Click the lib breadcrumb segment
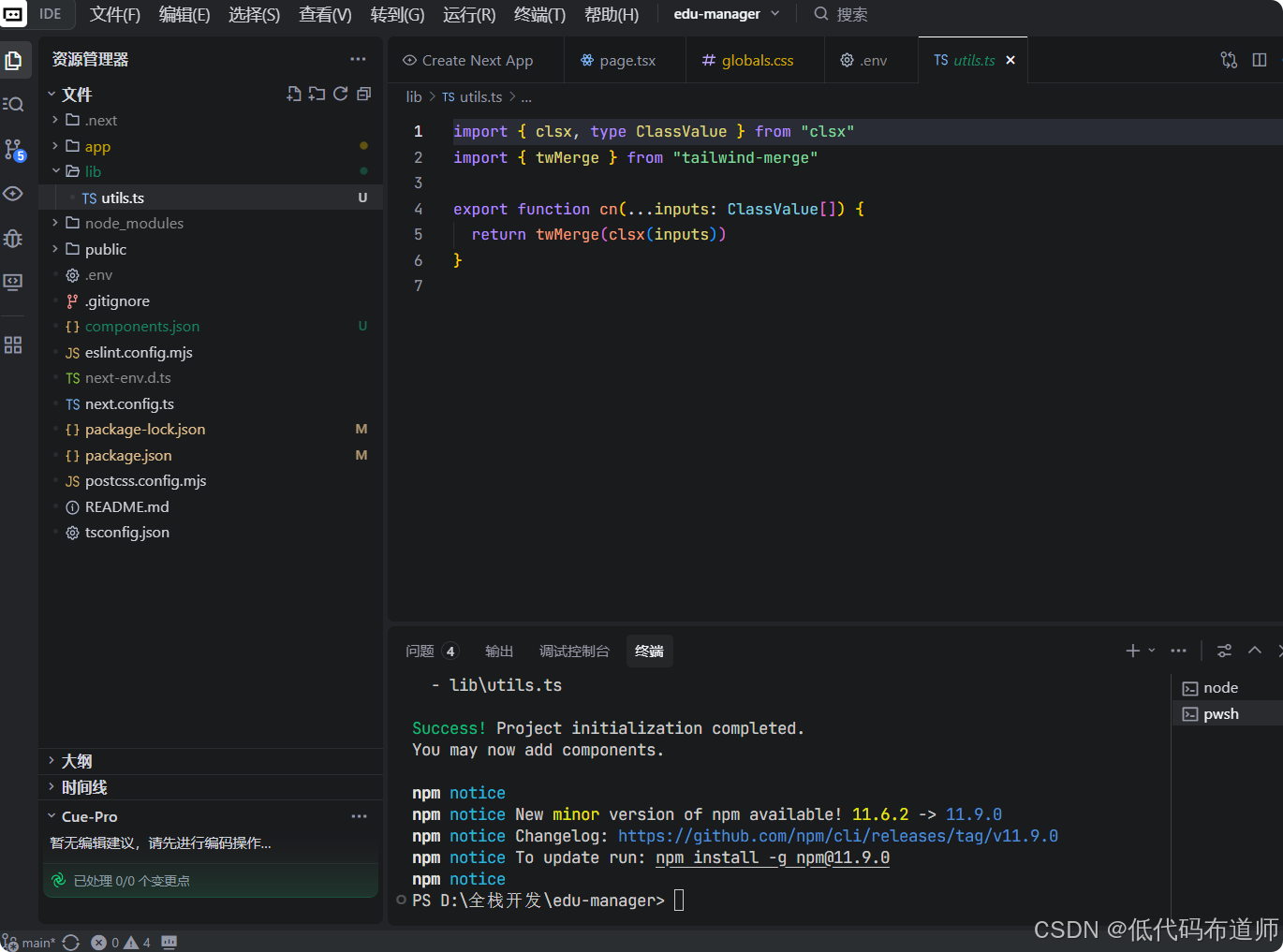The height and width of the screenshot is (952, 1283). (x=414, y=97)
